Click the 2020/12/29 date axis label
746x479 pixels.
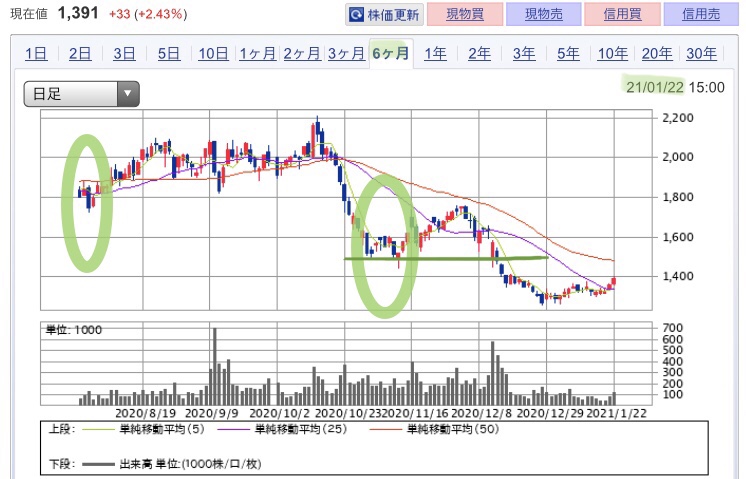click(x=550, y=413)
